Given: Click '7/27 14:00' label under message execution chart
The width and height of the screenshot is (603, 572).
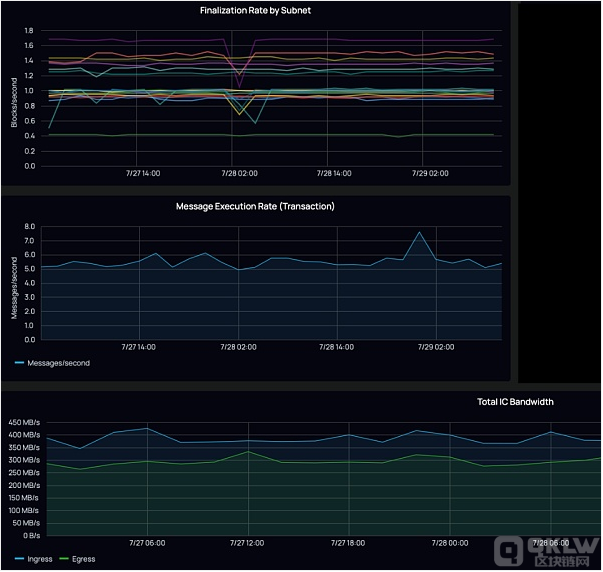Looking at the screenshot, I should click(138, 347).
